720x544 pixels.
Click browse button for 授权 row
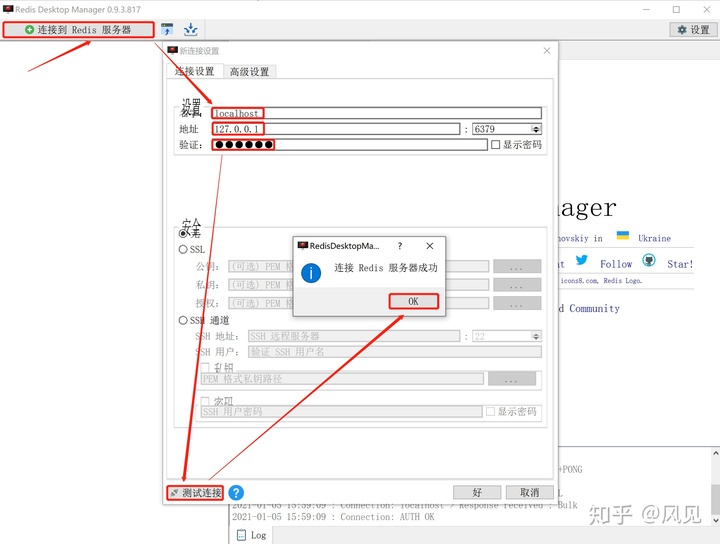point(517,303)
